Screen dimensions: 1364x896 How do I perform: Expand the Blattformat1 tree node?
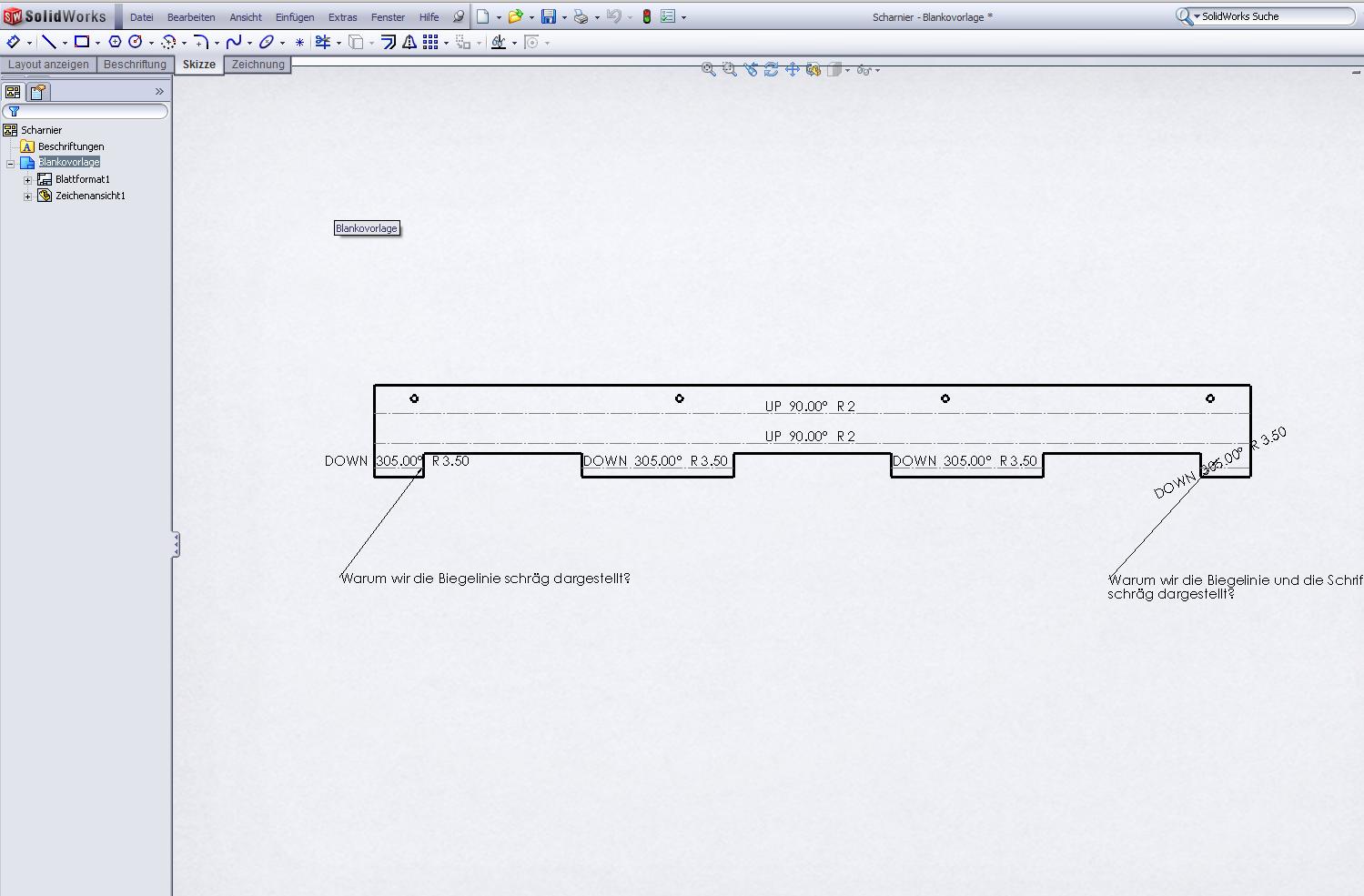[x=27, y=180]
